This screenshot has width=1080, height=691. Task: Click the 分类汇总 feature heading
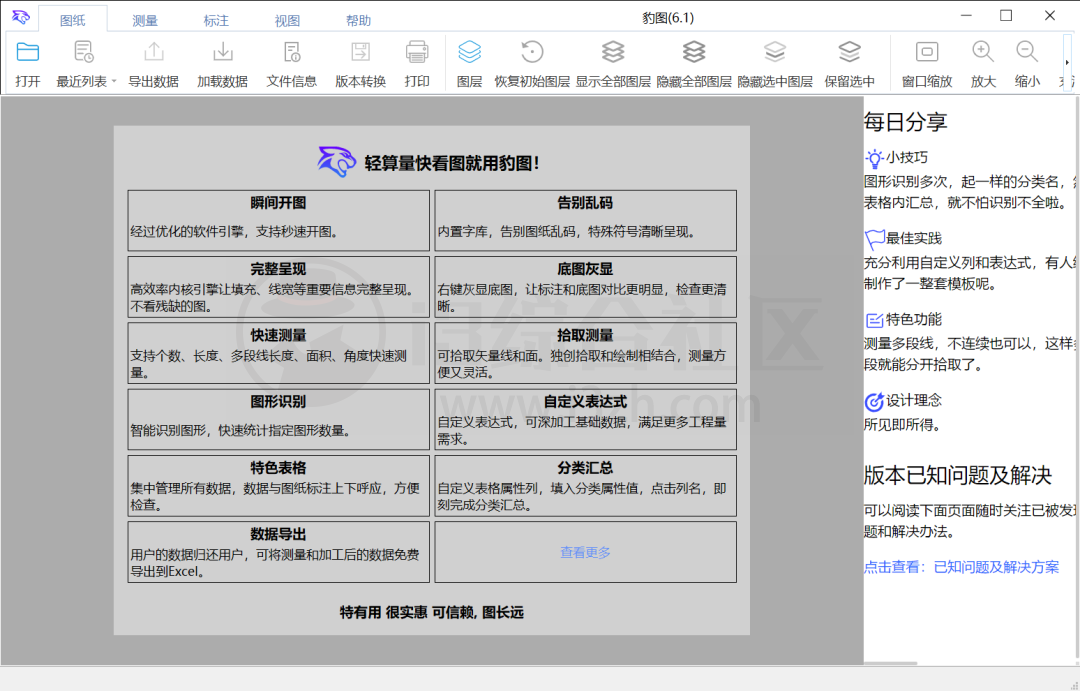coord(585,468)
